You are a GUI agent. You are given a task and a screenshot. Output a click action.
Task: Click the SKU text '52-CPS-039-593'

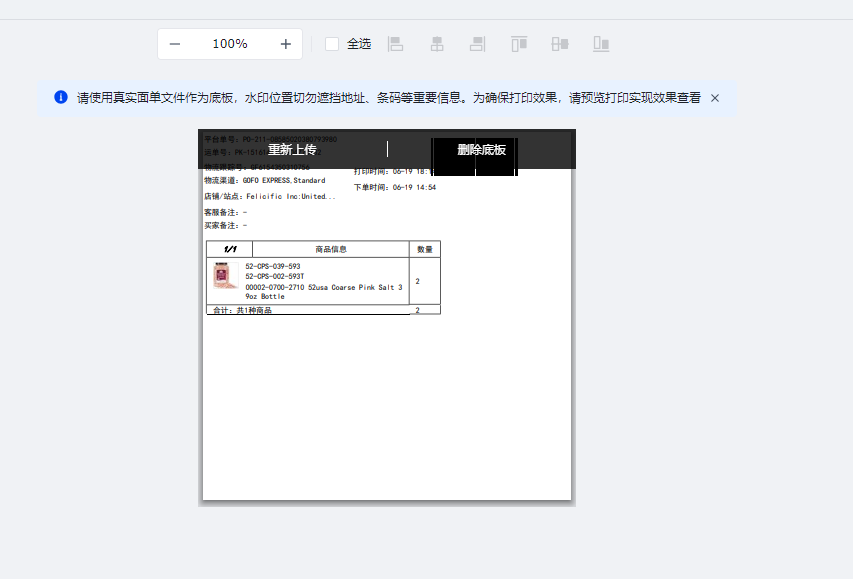[273, 266]
